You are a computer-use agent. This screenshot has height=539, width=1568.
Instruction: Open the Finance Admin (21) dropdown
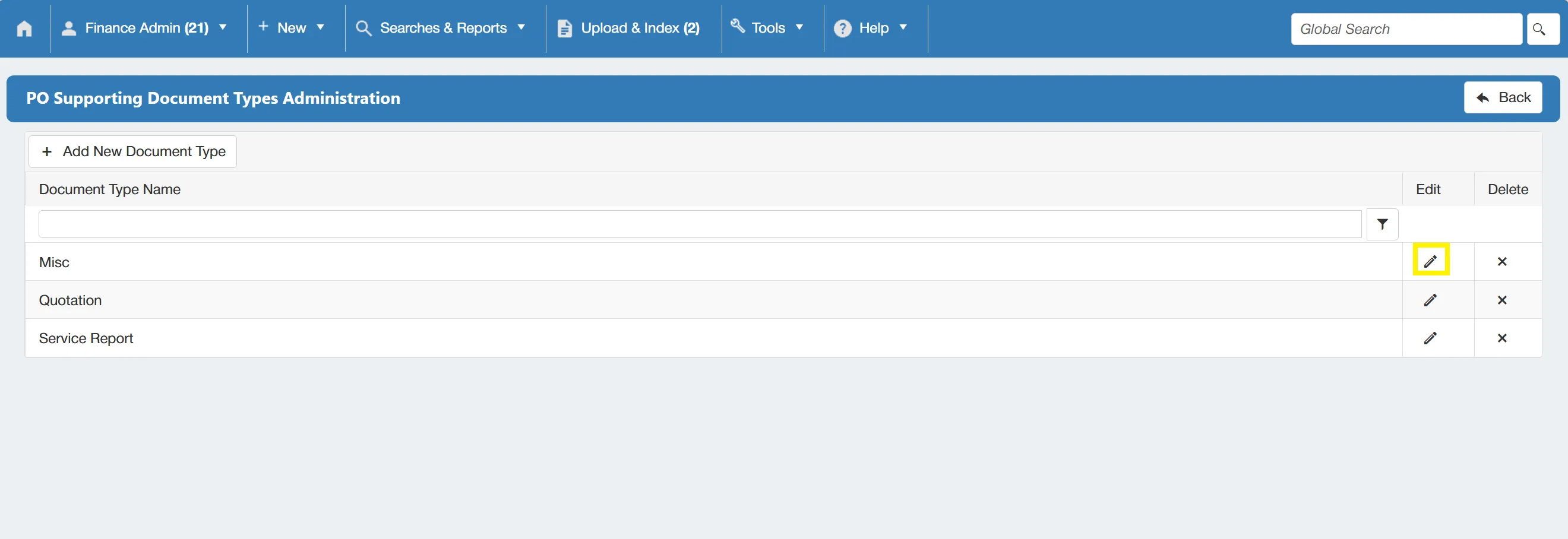tap(145, 28)
